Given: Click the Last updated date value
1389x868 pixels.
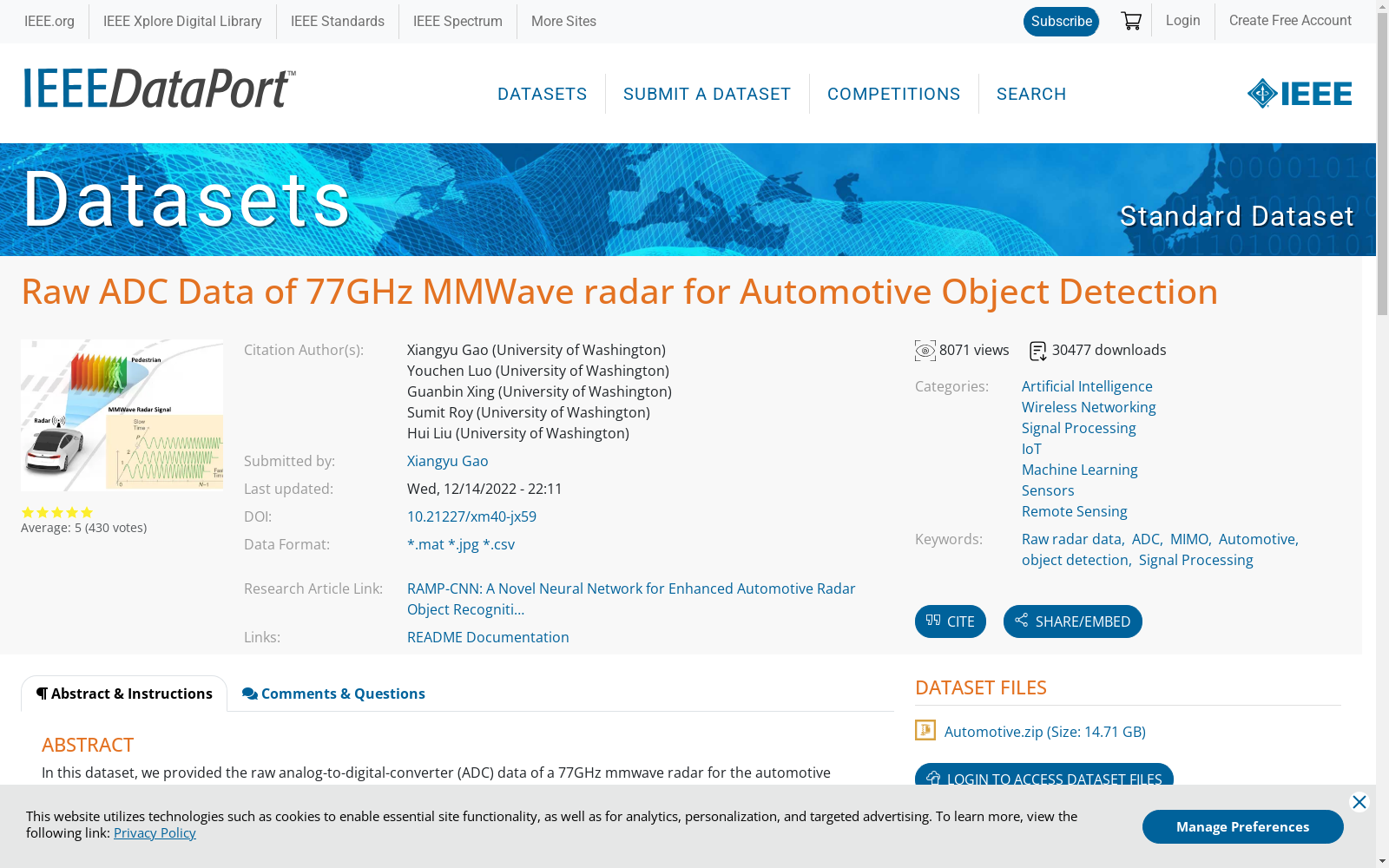Looking at the screenshot, I should 484,489.
